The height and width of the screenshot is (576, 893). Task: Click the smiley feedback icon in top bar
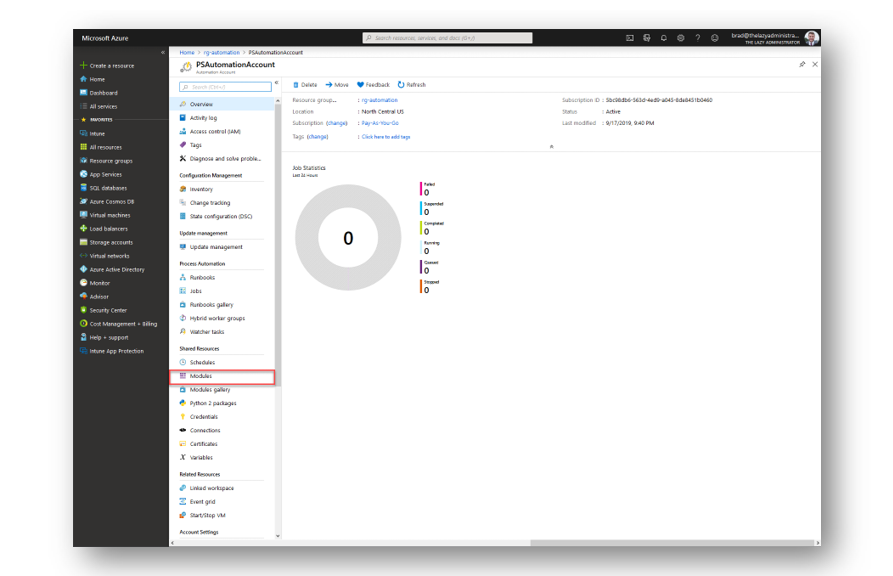click(715, 38)
